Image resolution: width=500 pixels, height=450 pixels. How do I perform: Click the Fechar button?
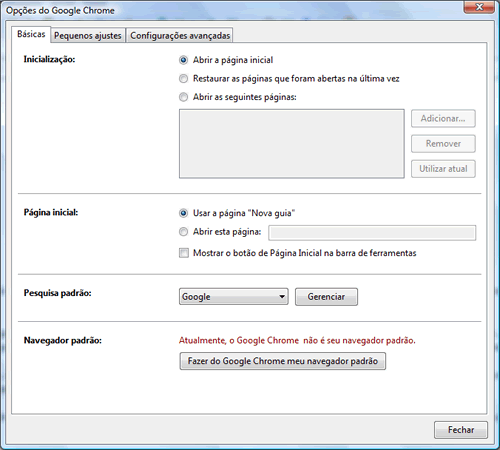pos(461,430)
